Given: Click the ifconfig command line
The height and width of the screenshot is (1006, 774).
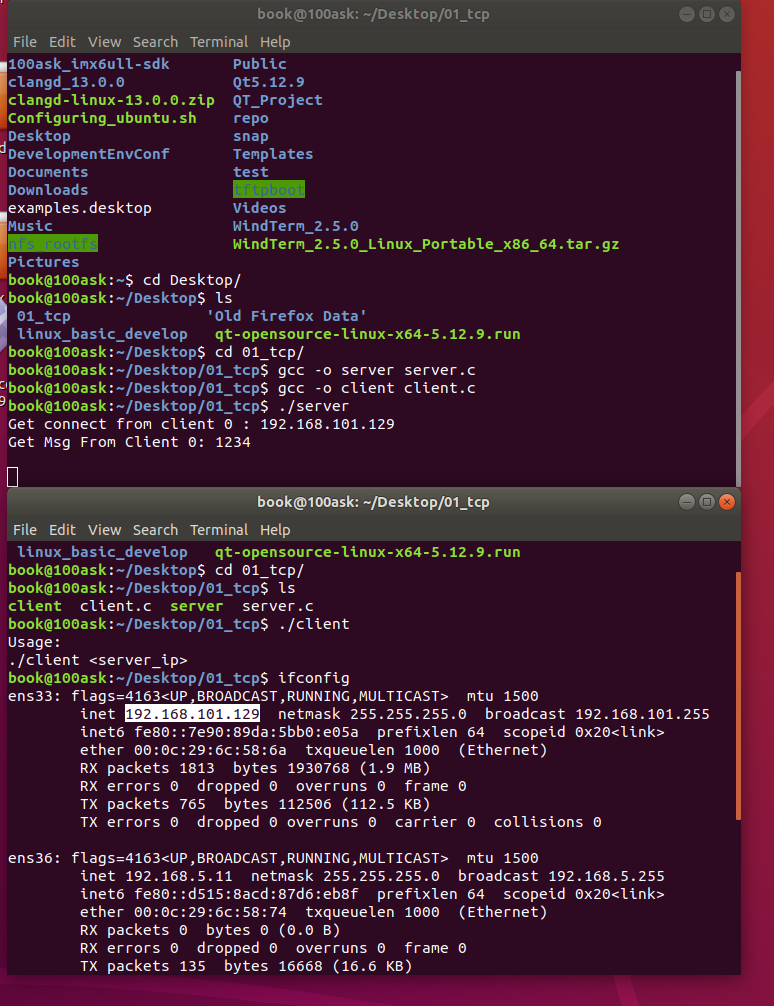Looking at the screenshot, I should point(314,678).
